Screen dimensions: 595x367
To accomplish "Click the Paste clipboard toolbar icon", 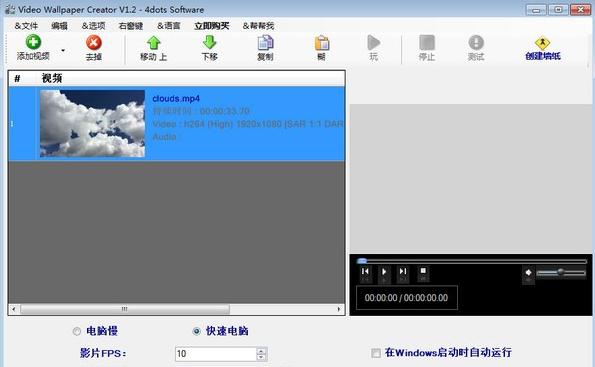I will 321,43.
